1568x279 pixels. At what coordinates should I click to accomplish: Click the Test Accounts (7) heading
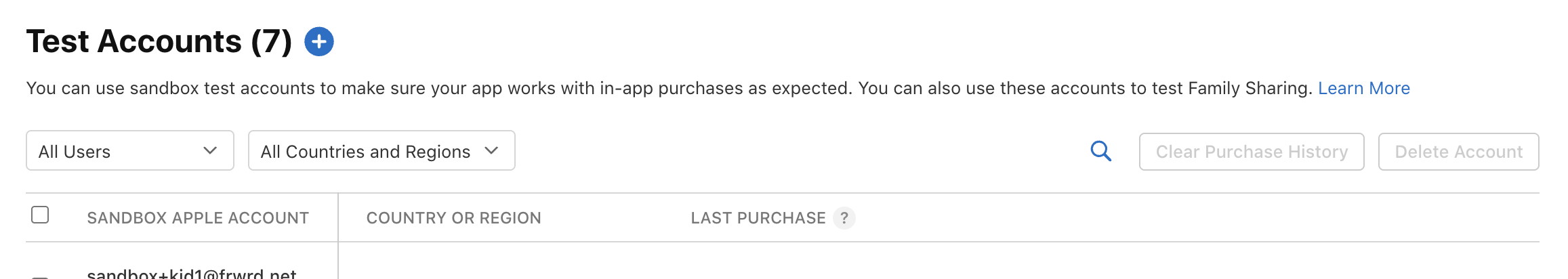tap(159, 42)
